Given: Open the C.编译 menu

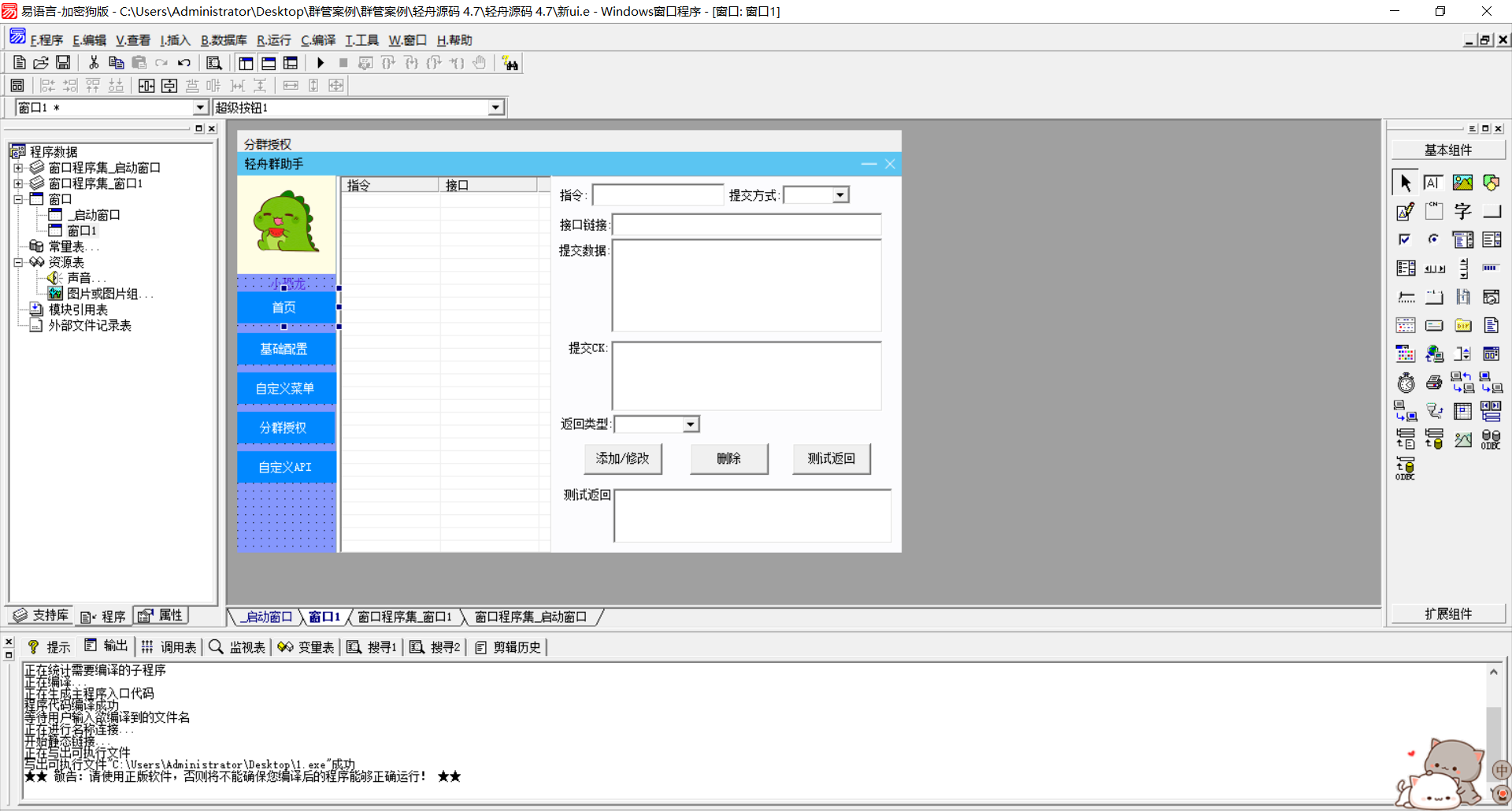Looking at the screenshot, I should tap(318, 40).
